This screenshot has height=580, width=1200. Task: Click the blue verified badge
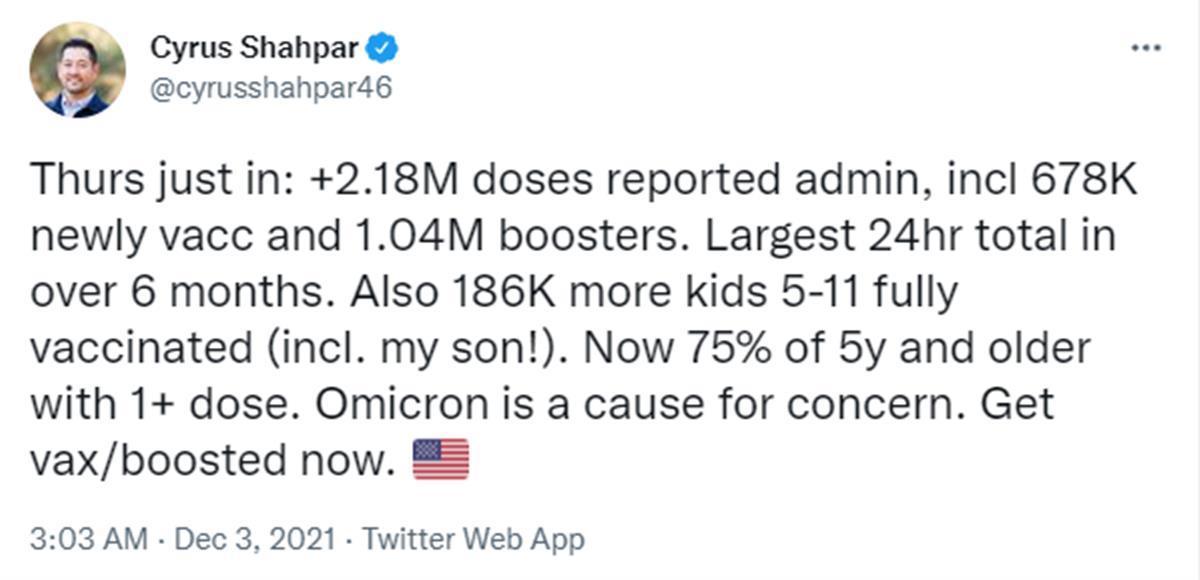coord(385,48)
